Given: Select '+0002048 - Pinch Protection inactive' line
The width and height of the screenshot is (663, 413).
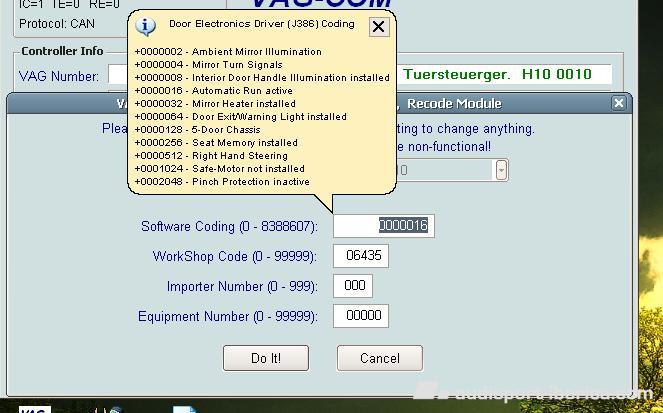Looking at the screenshot, I should pyautogui.click(x=222, y=182).
